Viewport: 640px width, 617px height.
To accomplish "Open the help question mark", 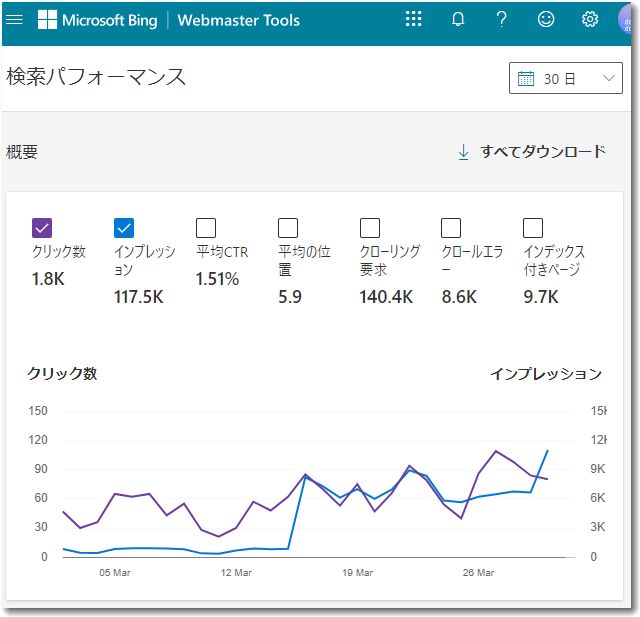I will pos(502,19).
